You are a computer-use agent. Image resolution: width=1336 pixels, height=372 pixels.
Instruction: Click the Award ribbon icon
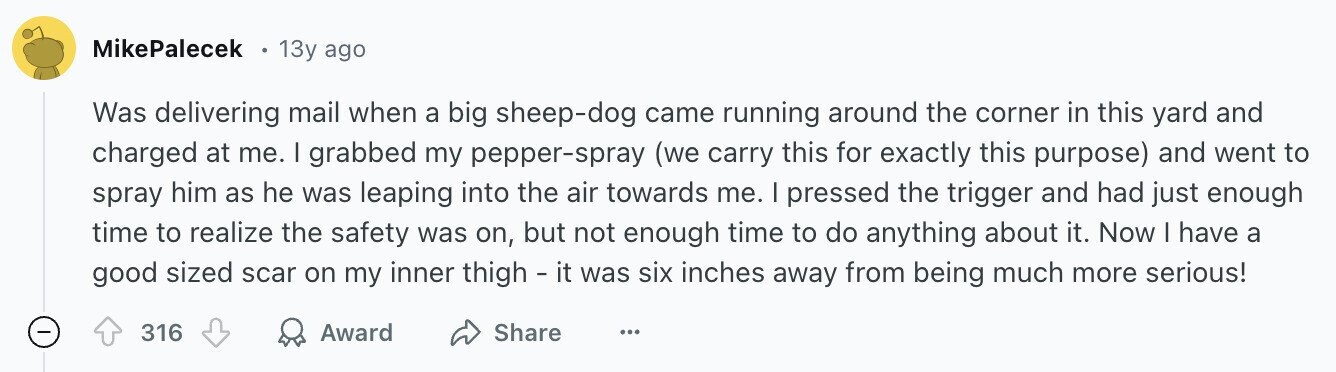(292, 333)
